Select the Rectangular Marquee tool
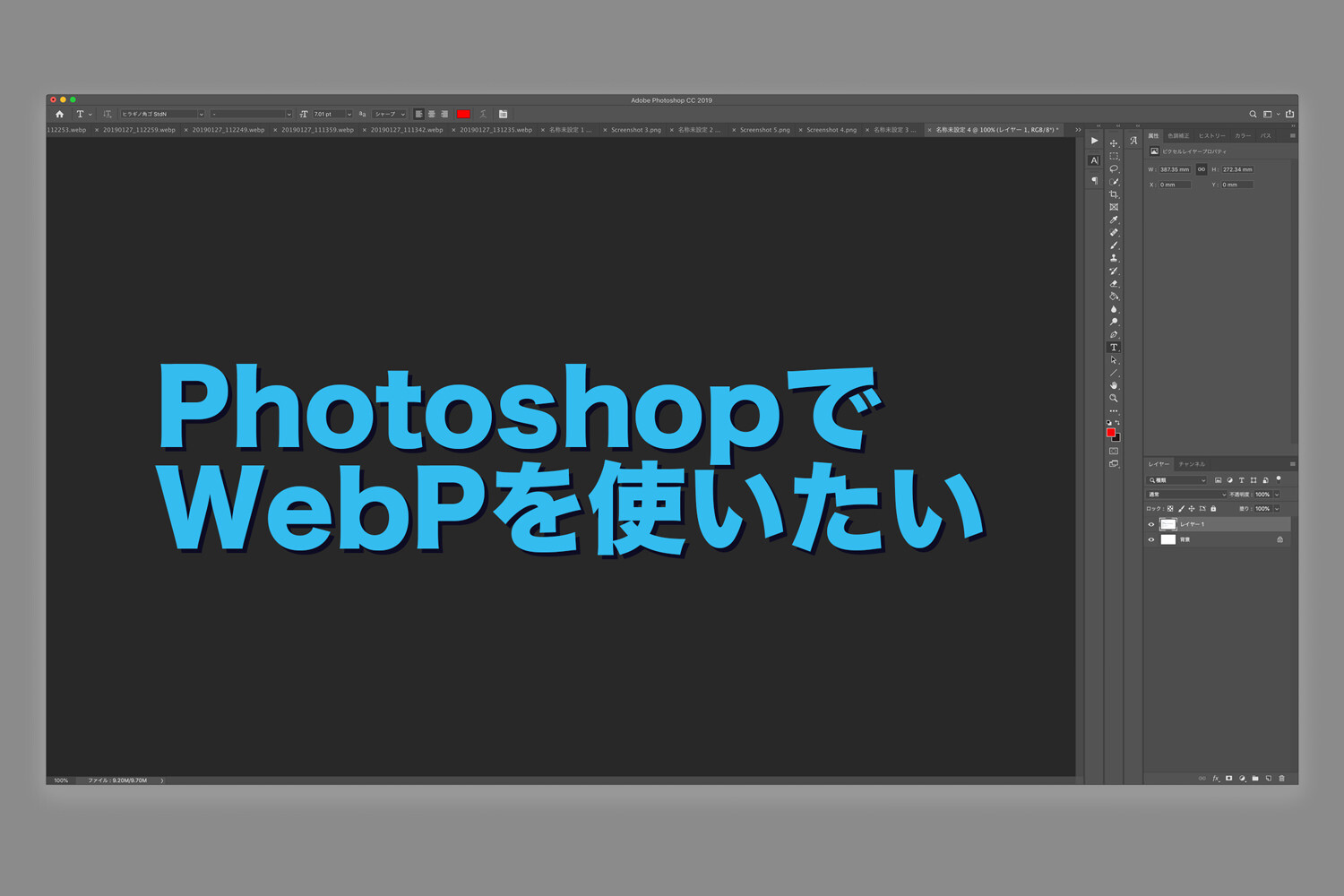This screenshot has width=1344, height=896. pos(1114,156)
